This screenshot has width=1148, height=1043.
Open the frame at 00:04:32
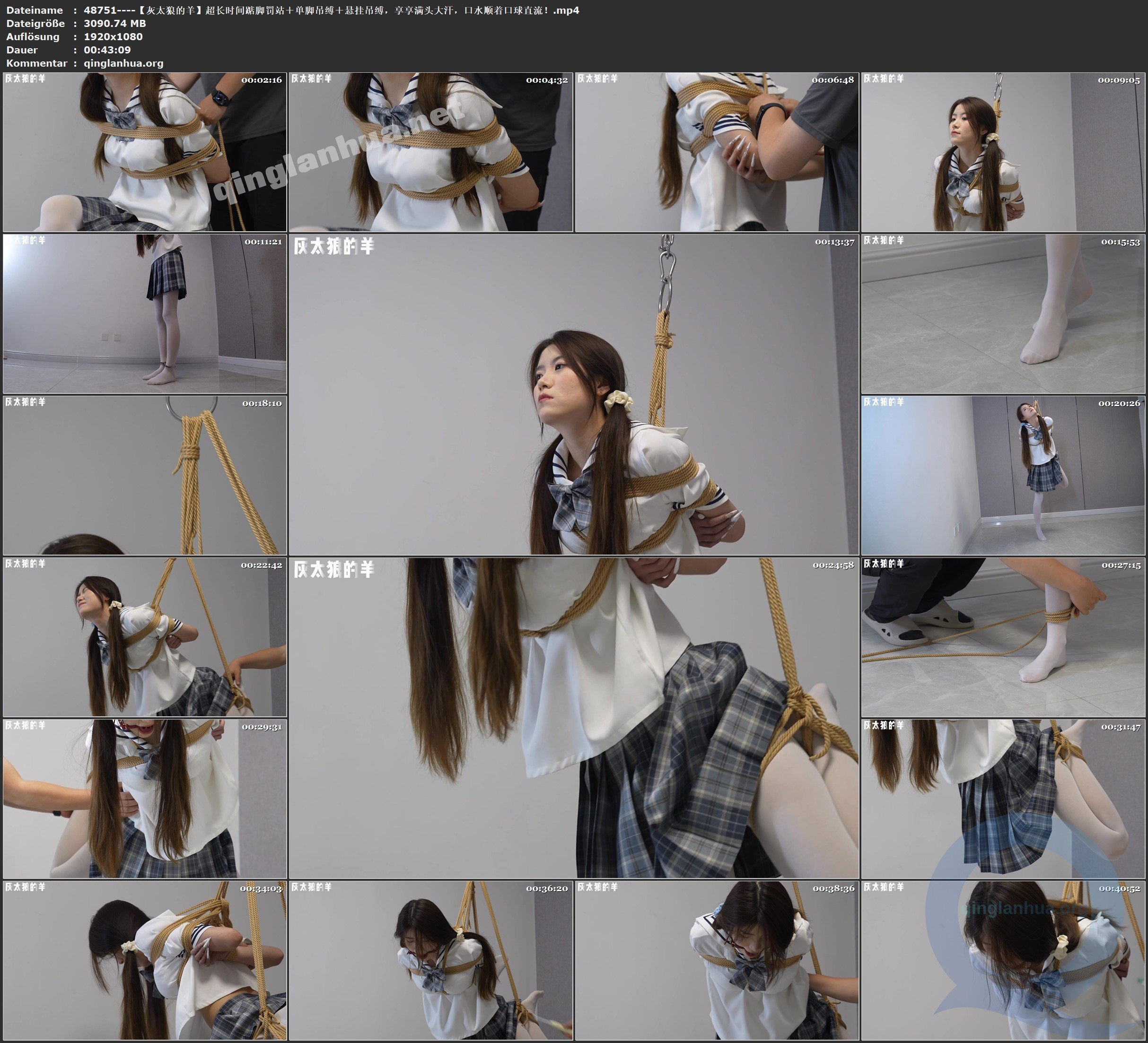coord(430,152)
